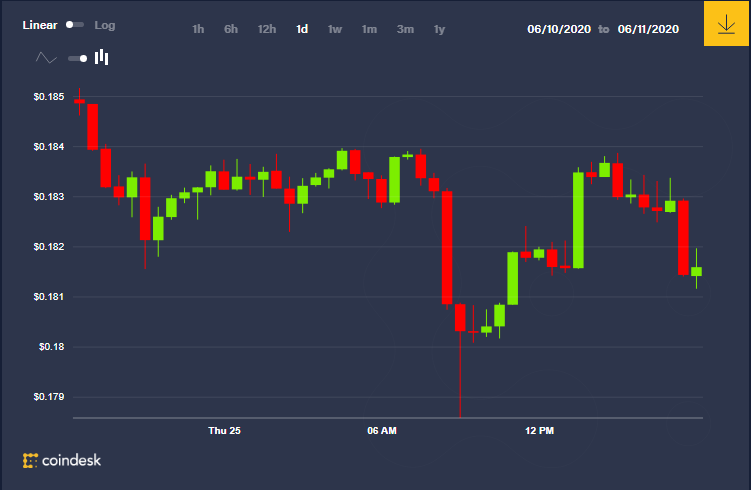Click the $0.179 price axis label

pos(49,397)
